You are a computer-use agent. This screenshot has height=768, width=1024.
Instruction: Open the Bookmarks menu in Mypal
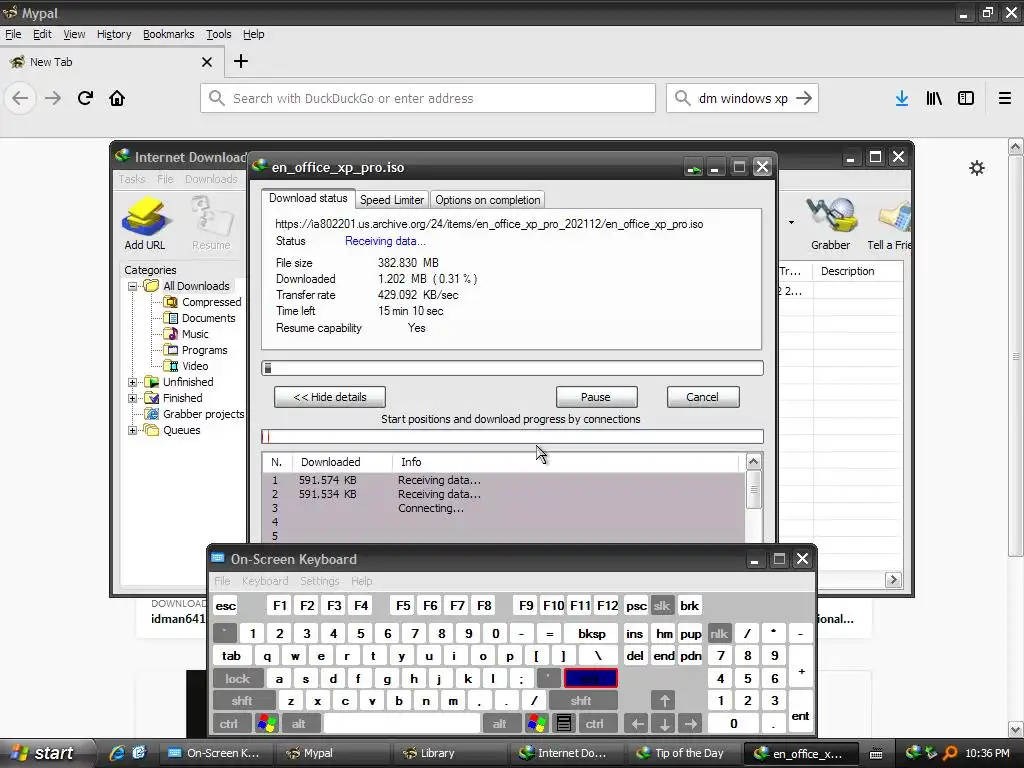168,35
